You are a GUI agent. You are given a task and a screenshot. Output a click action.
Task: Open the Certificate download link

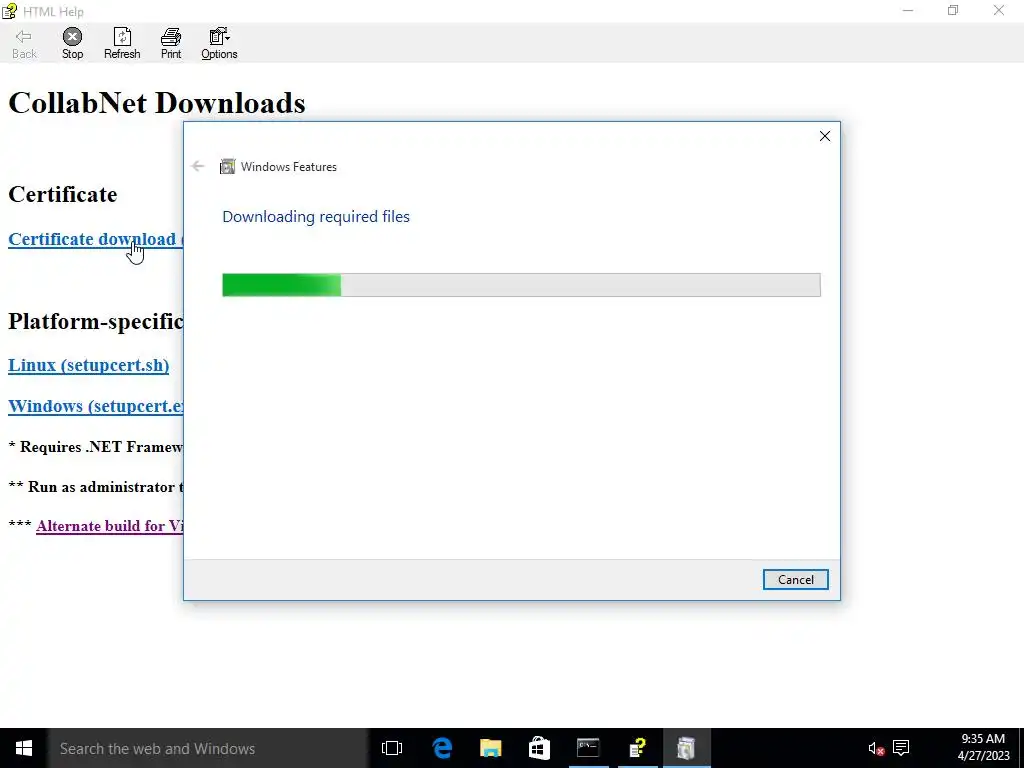pyautogui.click(x=95, y=239)
